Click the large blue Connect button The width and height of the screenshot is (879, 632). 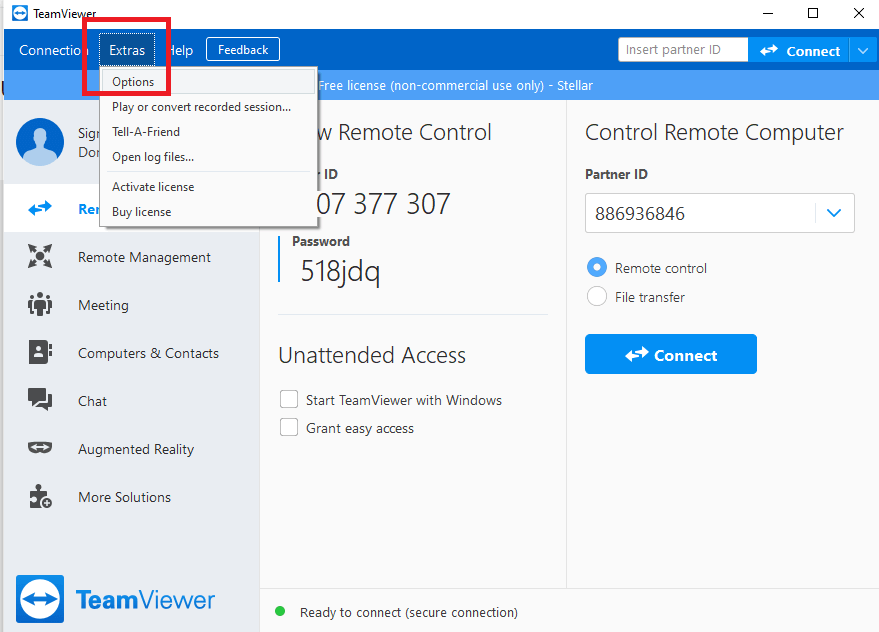click(x=670, y=354)
